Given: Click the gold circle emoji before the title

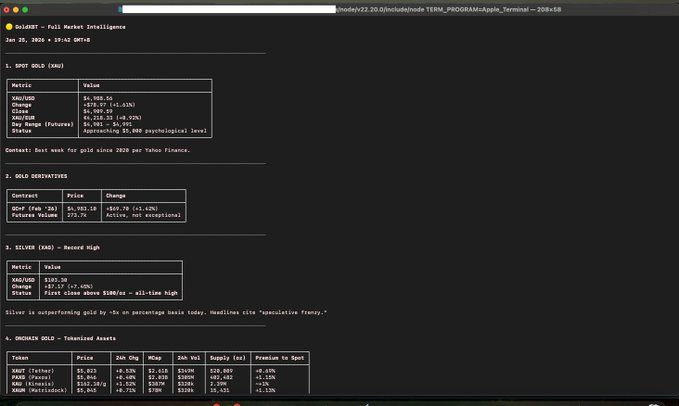Looking at the screenshot, I should point(9,27).
